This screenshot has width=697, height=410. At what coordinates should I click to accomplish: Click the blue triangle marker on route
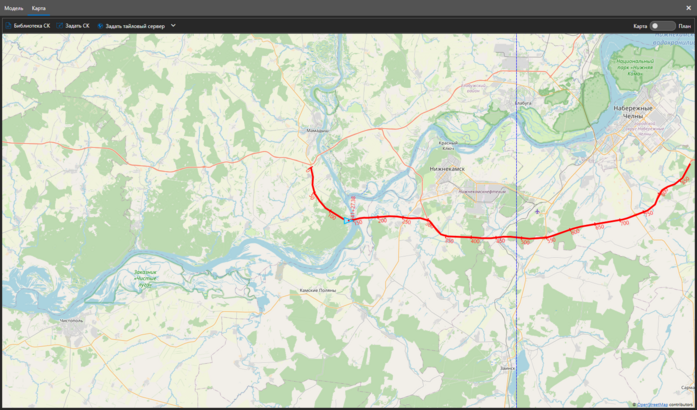(x=347, y=220)
